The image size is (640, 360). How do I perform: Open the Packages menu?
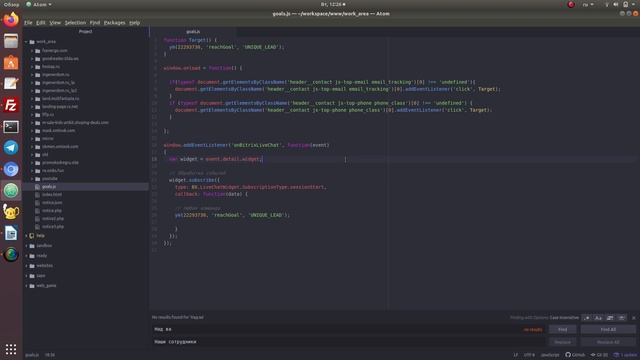(114, 22)
